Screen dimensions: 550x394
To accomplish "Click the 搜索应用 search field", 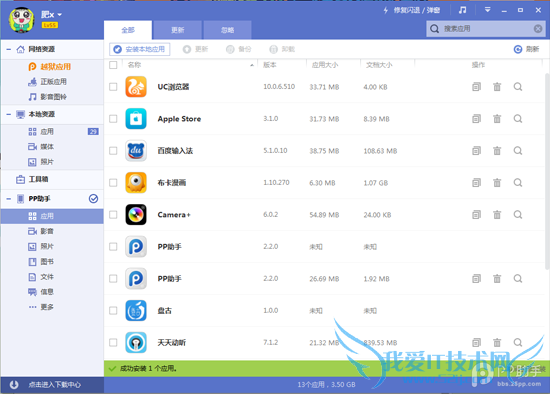I will pyautogui.click(x=486, y=29).
